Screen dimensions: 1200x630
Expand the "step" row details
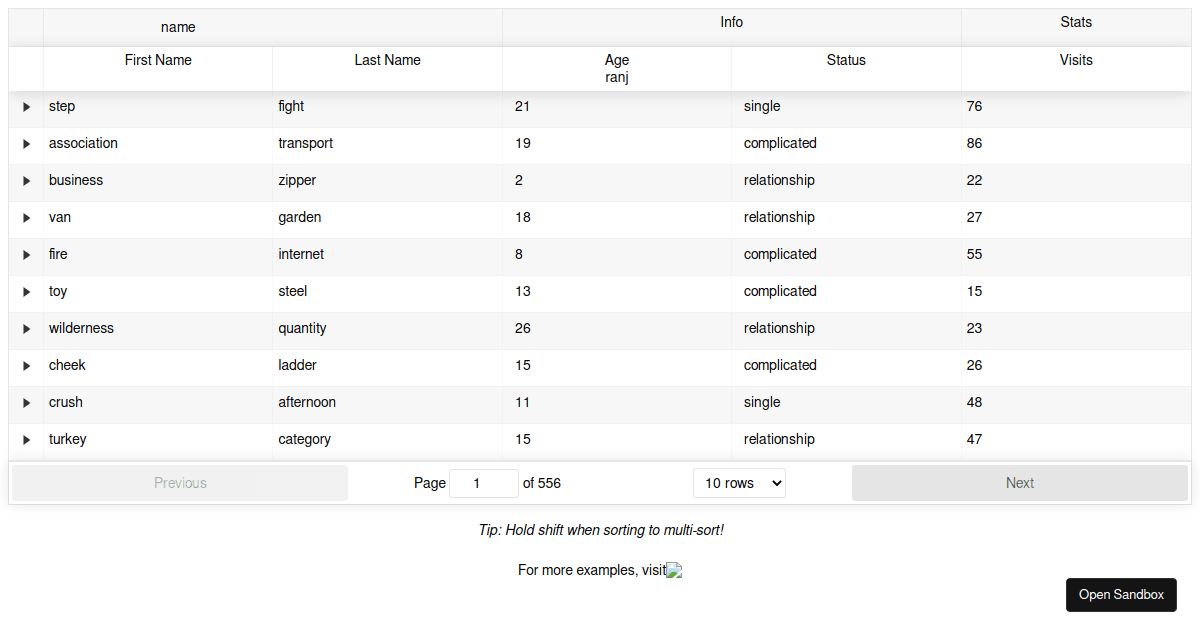[26, 106]
